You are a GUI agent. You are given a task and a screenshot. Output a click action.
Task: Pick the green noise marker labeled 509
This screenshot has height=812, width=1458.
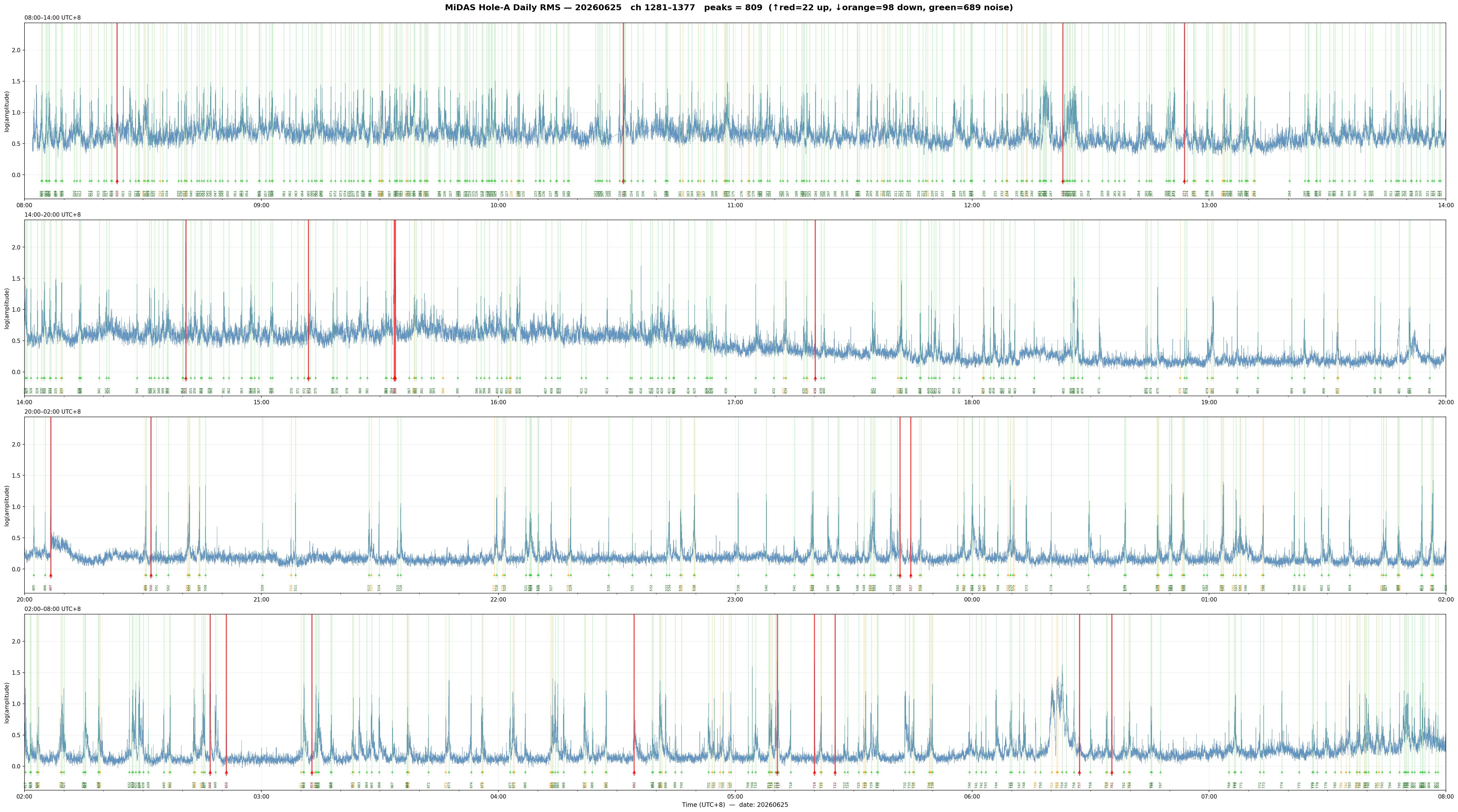(x=263, y=575)
